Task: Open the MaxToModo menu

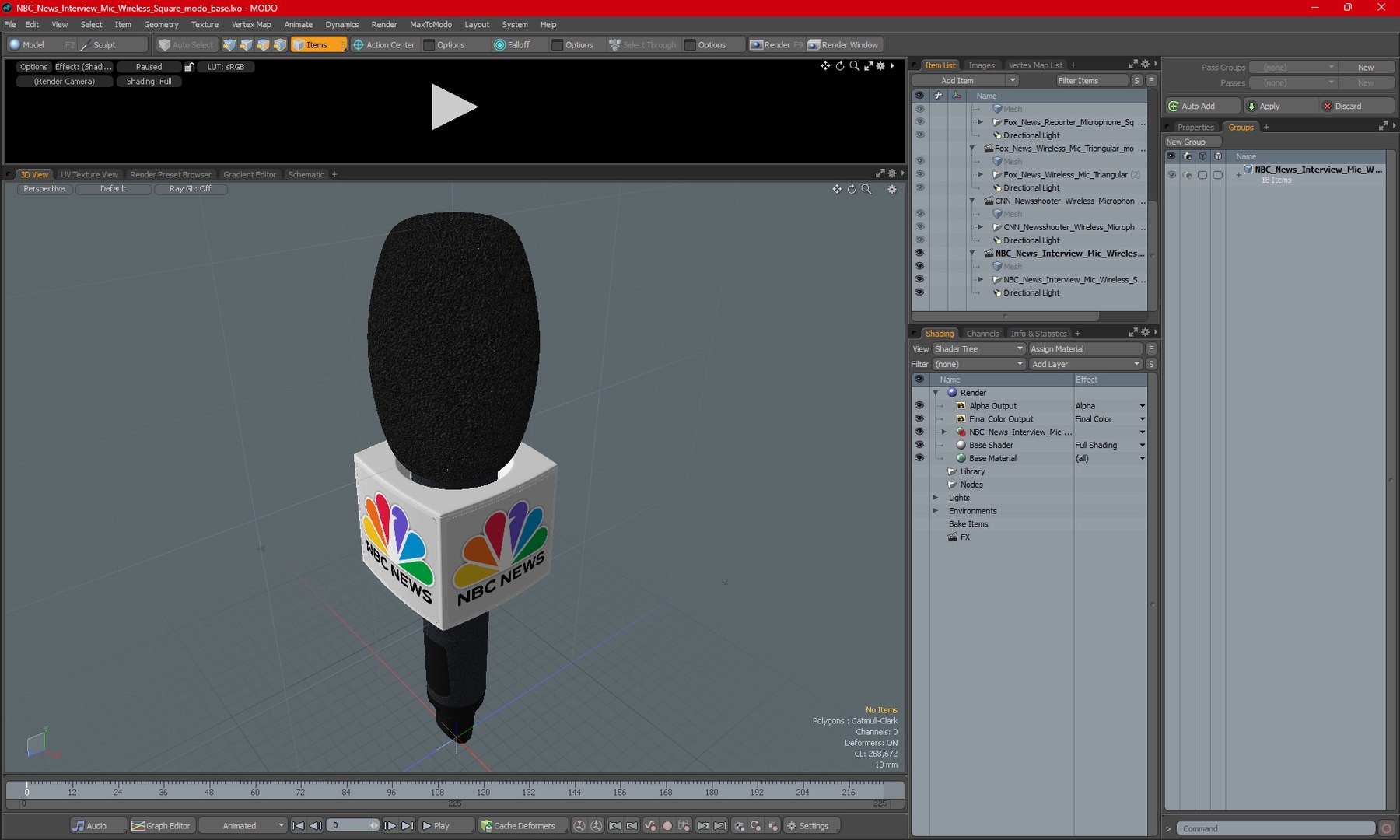Action: [431, 25]
